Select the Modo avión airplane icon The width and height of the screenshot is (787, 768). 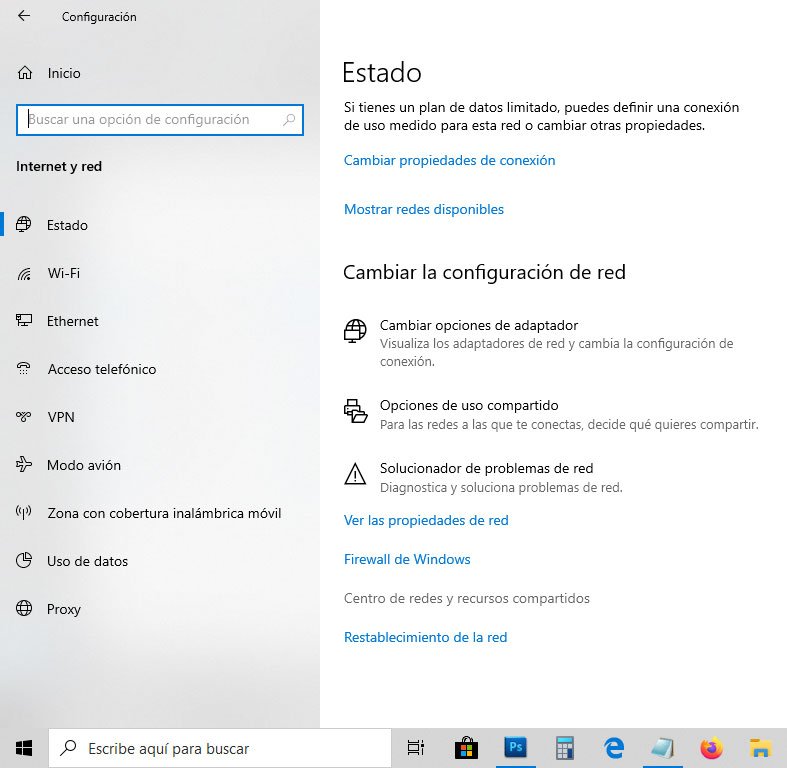[24, 465]
